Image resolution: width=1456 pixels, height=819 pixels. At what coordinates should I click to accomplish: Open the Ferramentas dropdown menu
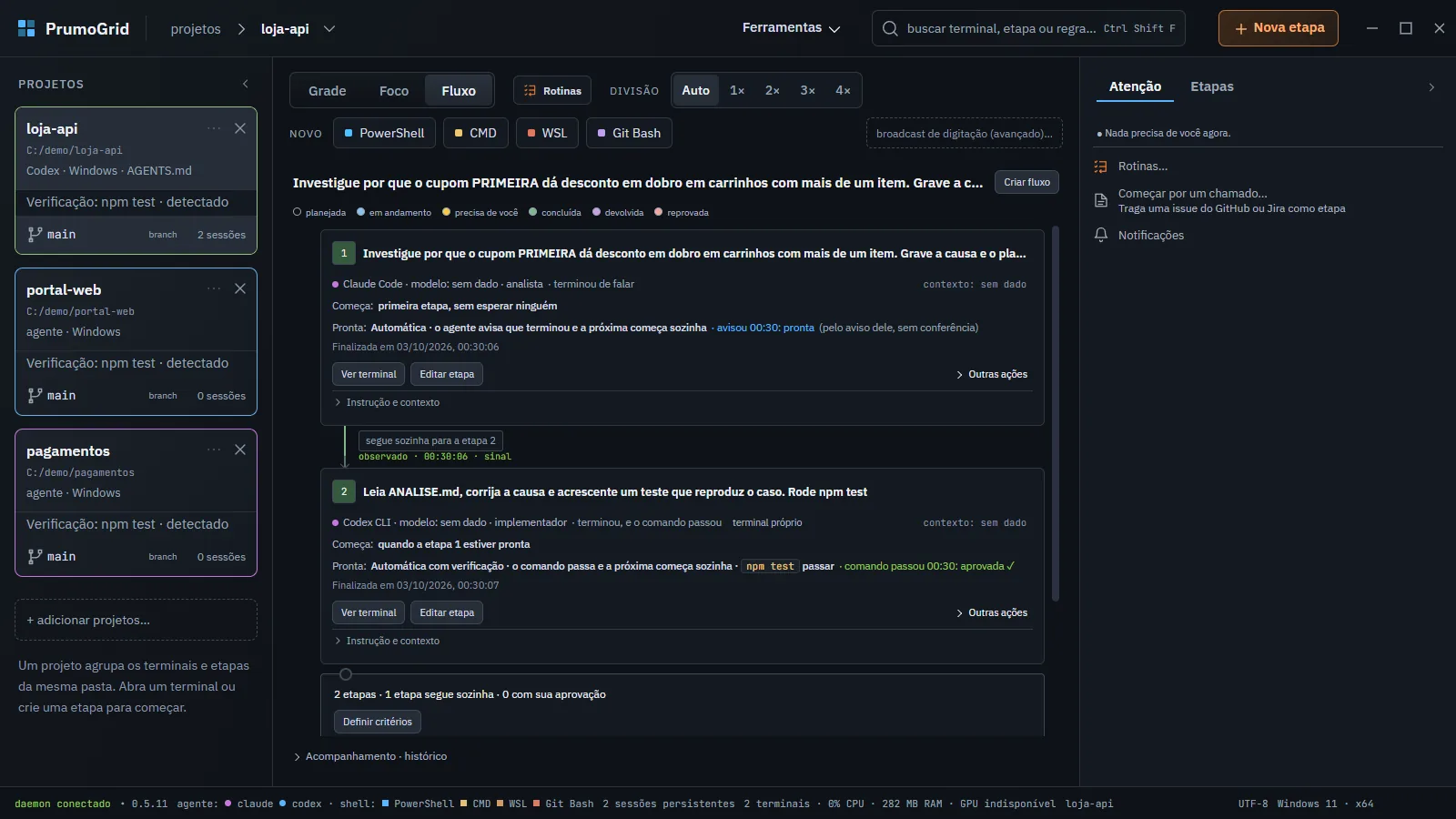coord(791,28)
